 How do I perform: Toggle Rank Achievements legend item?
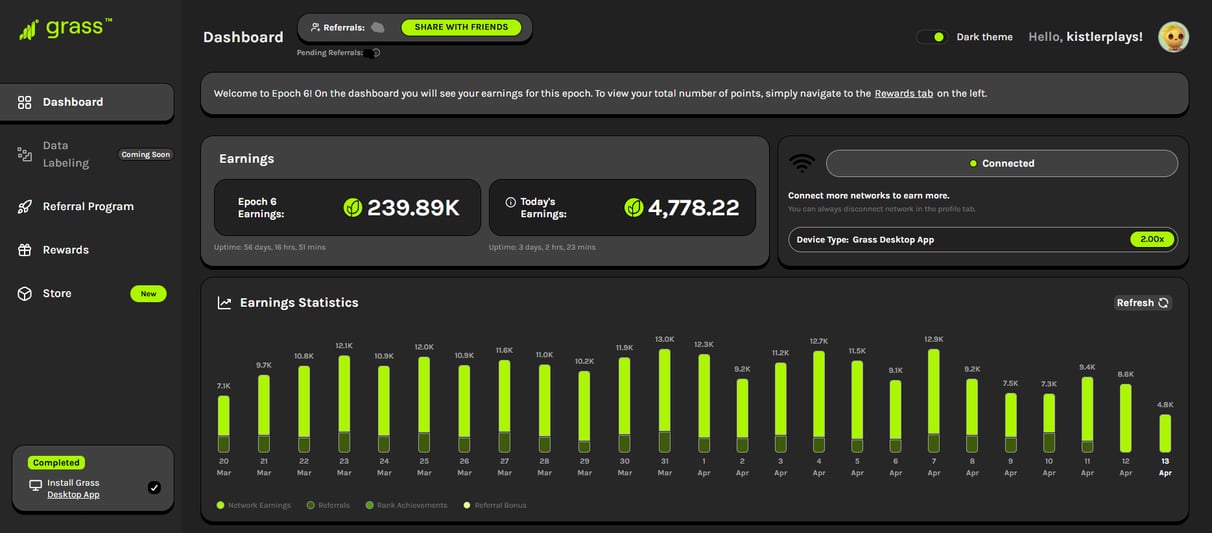click(406, 505)
